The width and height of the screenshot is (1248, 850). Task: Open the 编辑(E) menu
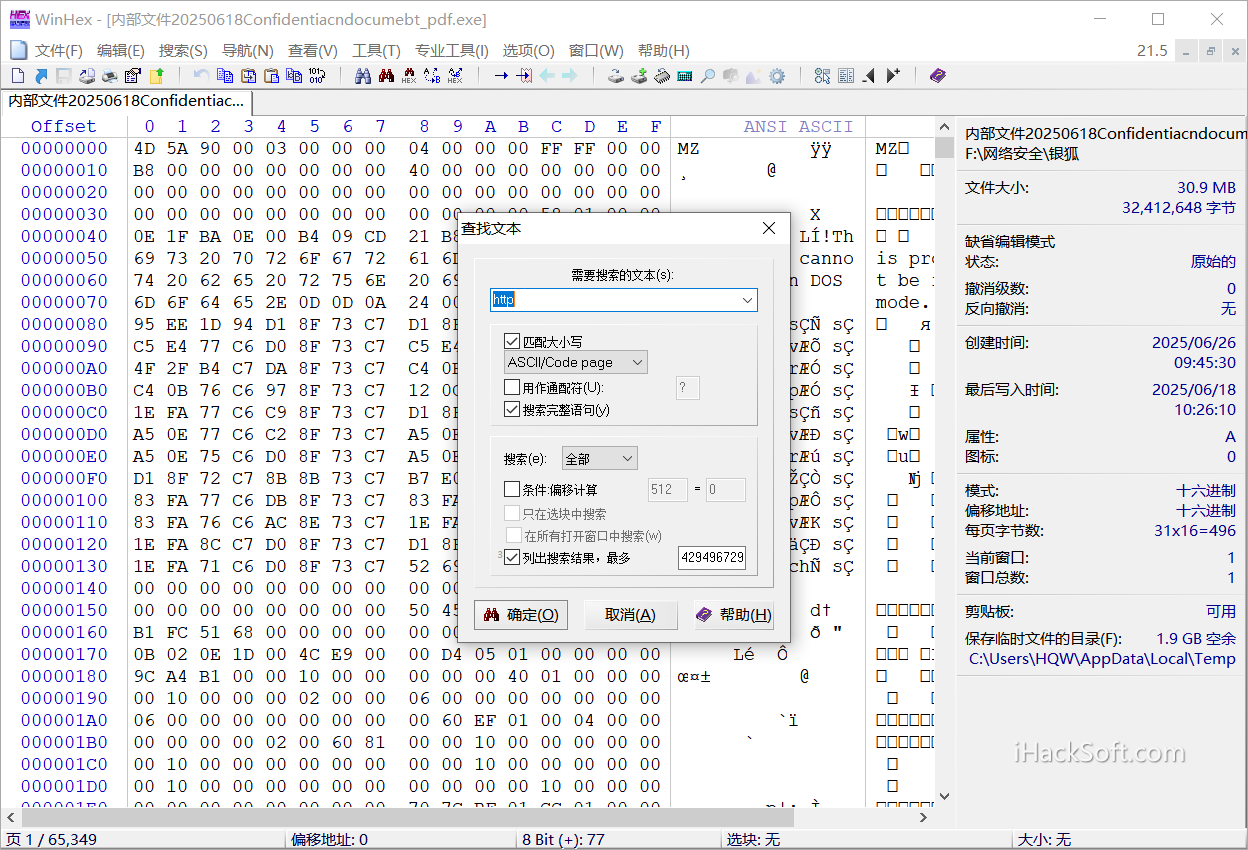120,51
